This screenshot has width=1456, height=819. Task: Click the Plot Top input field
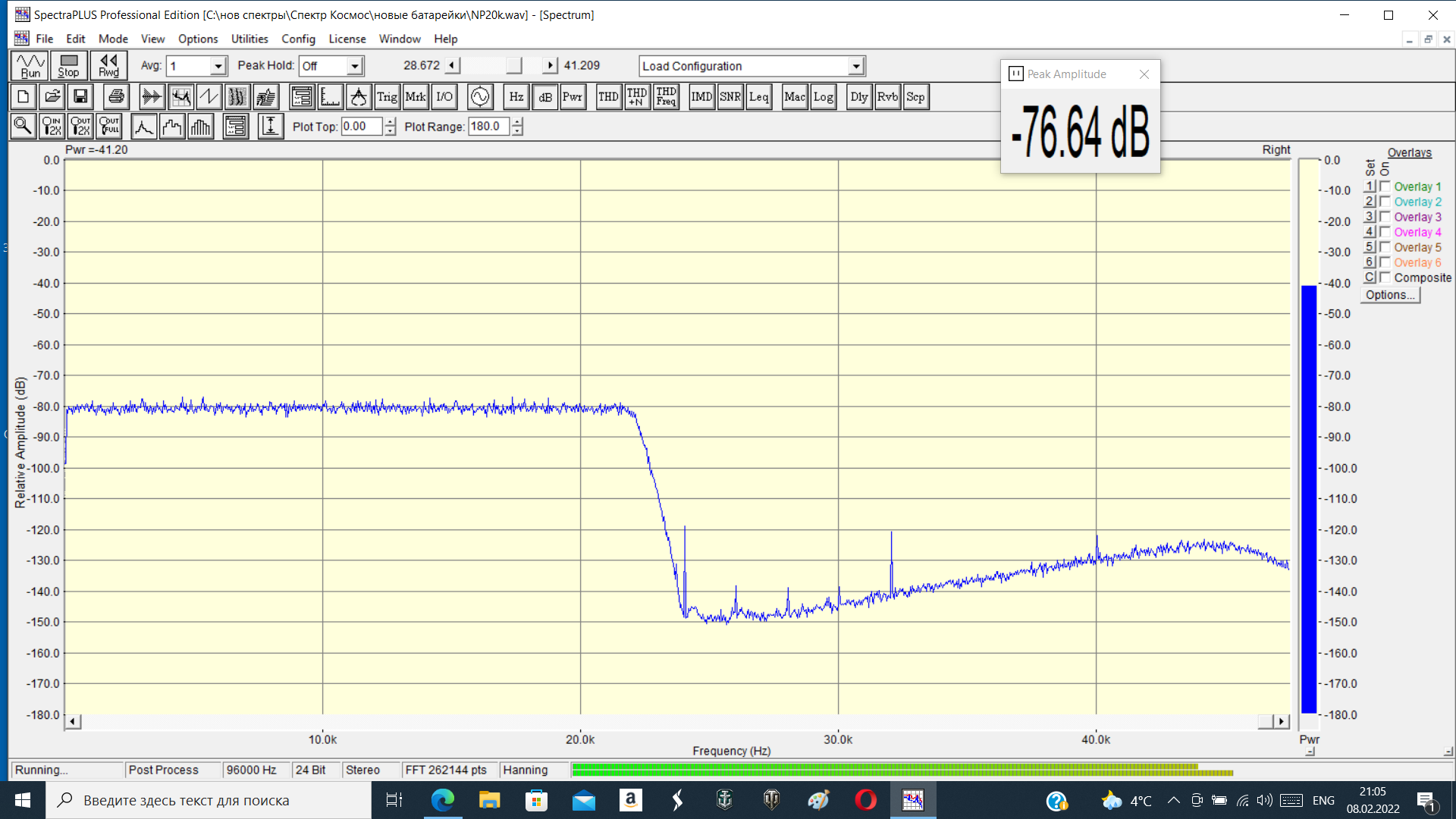click(x=362, y=127)
